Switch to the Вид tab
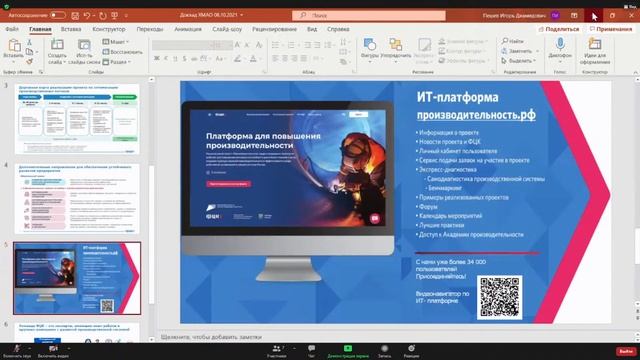This screenshot has height=360, width=640. [x=312, y=29]
